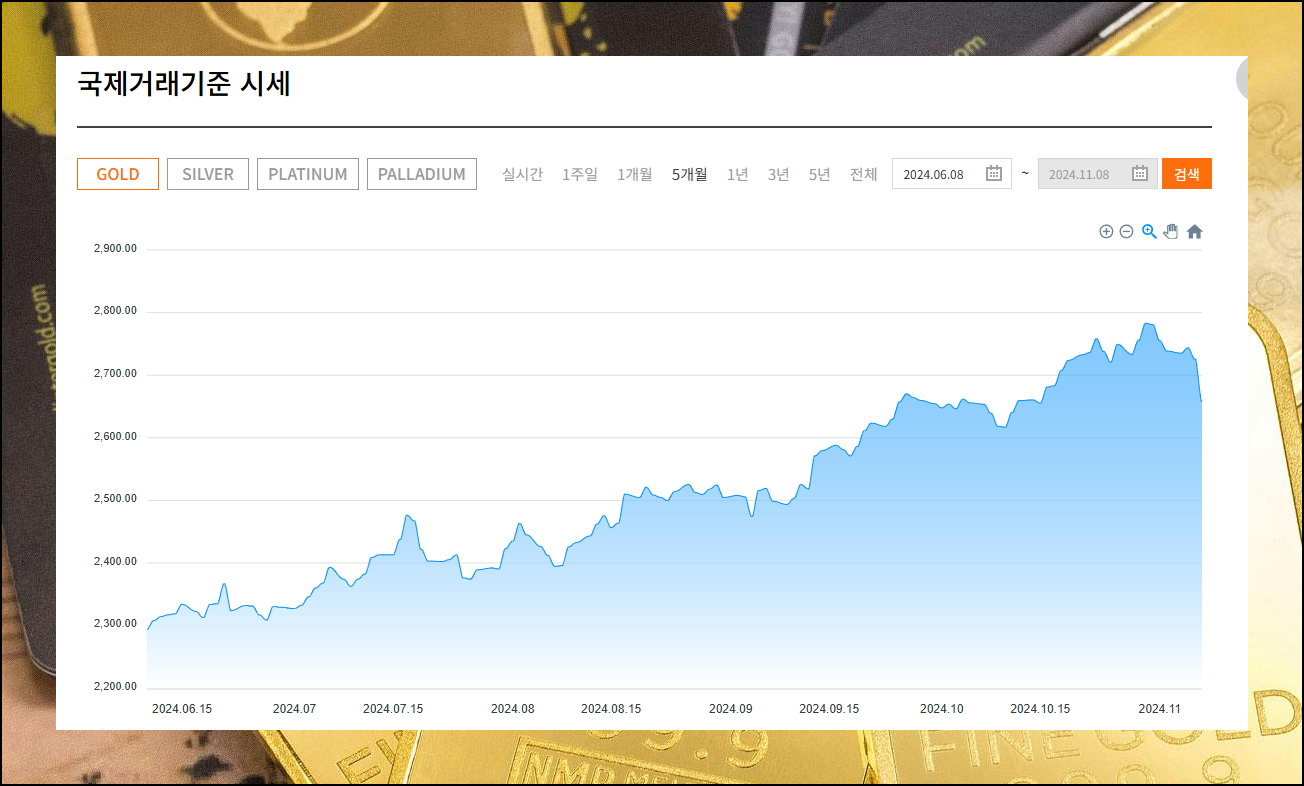The image size is (1304, 786).
Task: Select the 1년 period
Action: (x=738, y=174)
